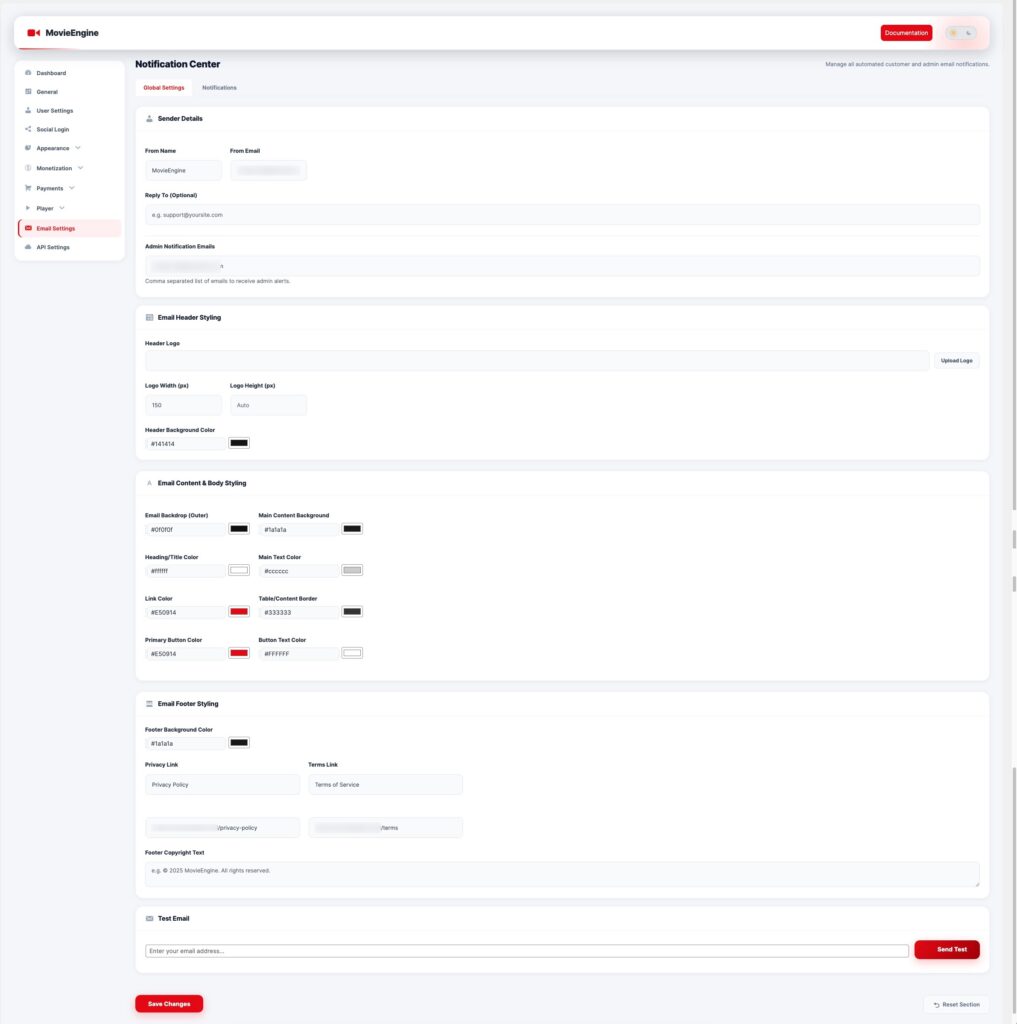
Task: Switch to the Notifications tab
Action: (219, 88)
